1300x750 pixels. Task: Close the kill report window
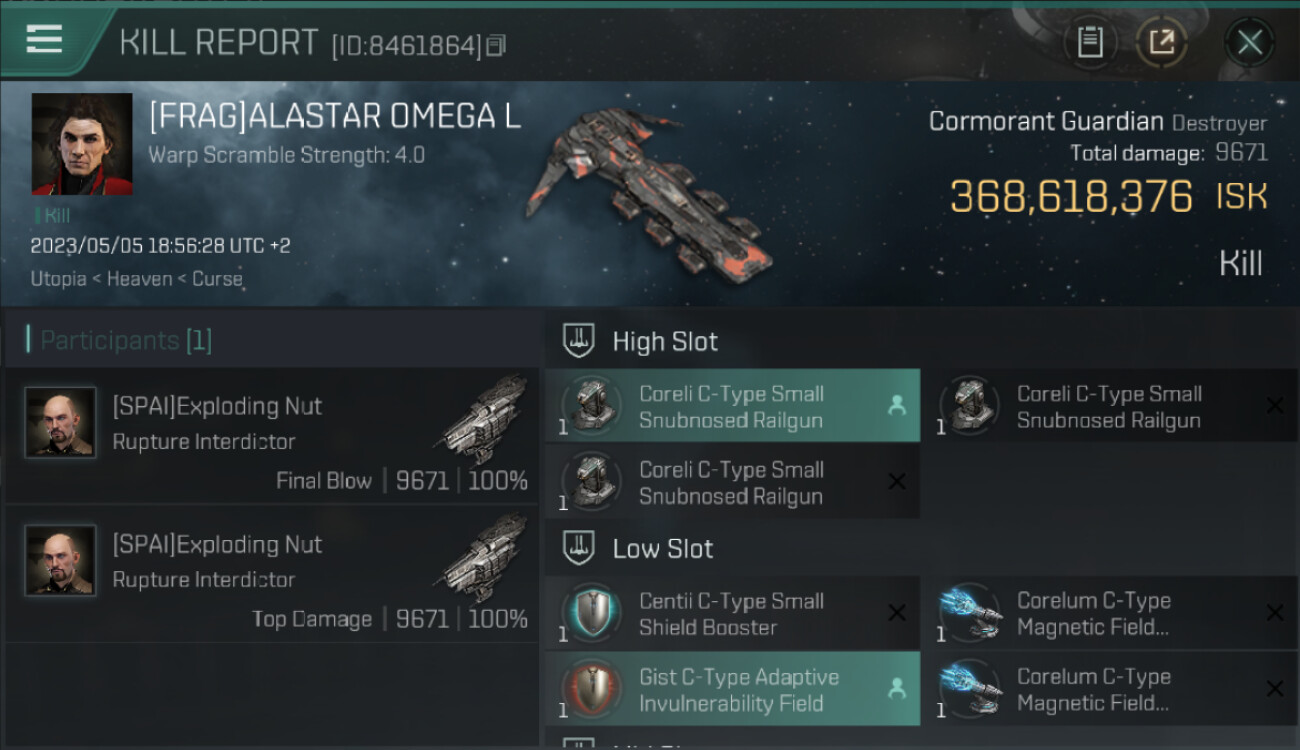point(1249,42)
